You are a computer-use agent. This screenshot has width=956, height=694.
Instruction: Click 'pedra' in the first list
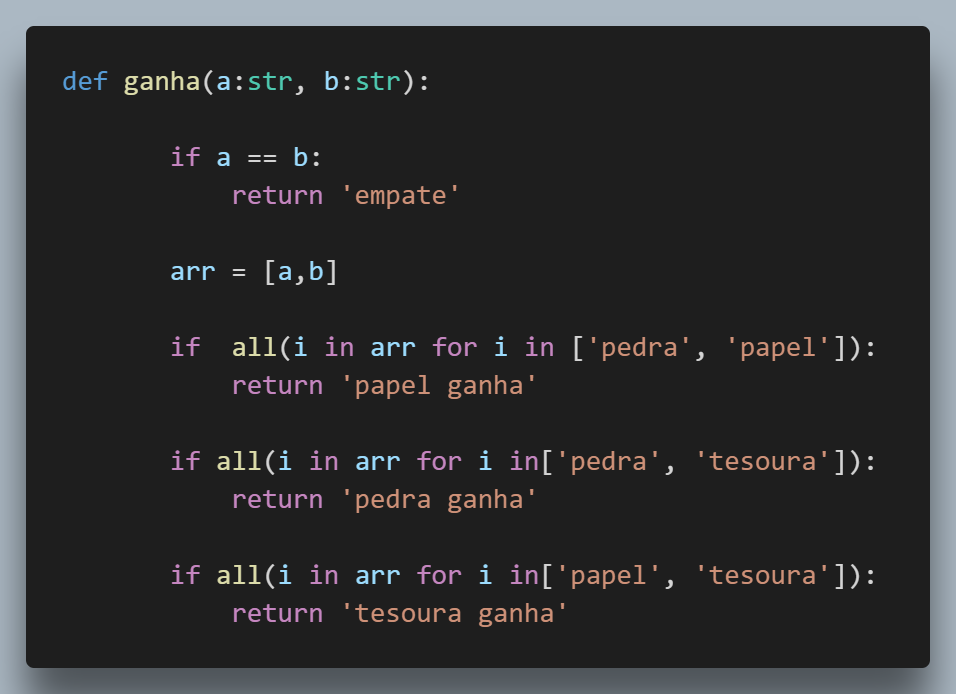(640, 348)
